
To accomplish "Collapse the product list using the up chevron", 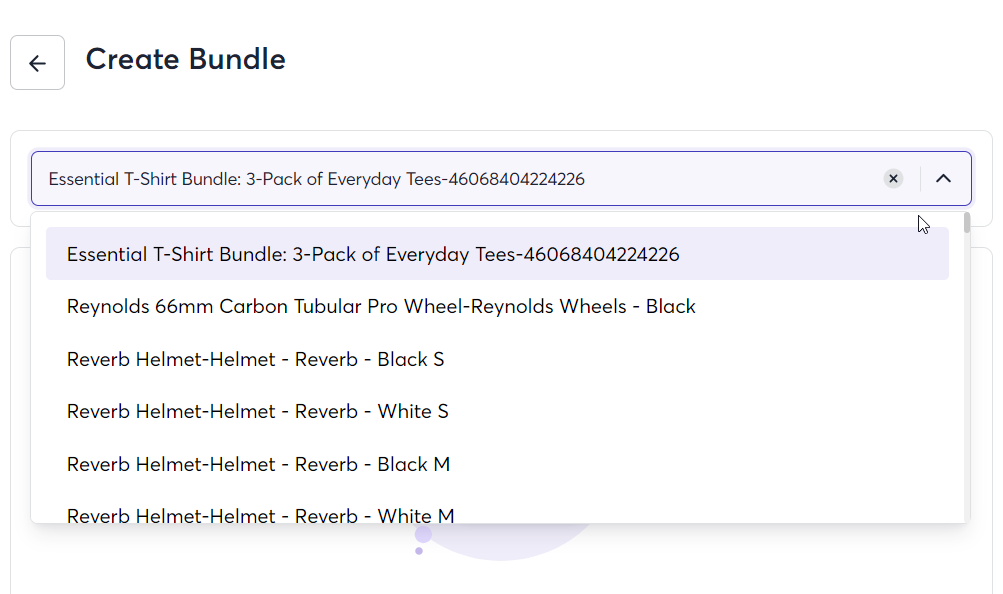I will tap(944, 178).
